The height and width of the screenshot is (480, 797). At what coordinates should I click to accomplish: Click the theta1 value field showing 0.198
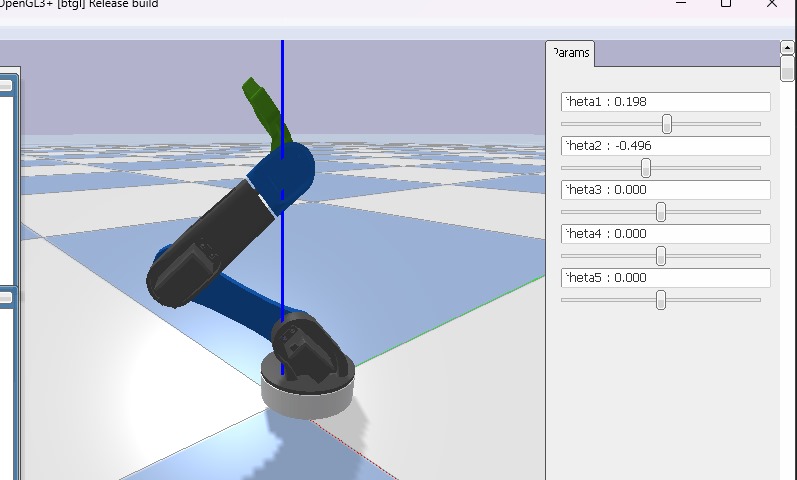(666, 102)
